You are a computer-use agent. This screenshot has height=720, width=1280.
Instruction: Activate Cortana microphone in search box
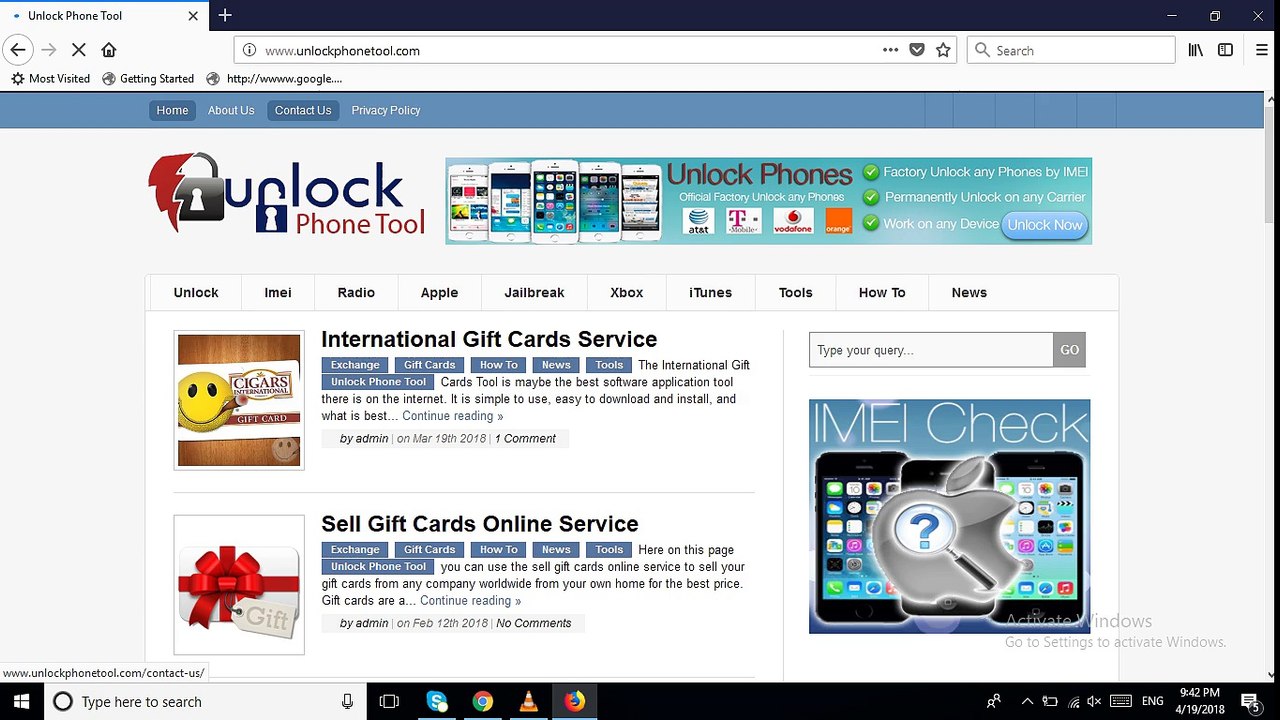(347, 701)
